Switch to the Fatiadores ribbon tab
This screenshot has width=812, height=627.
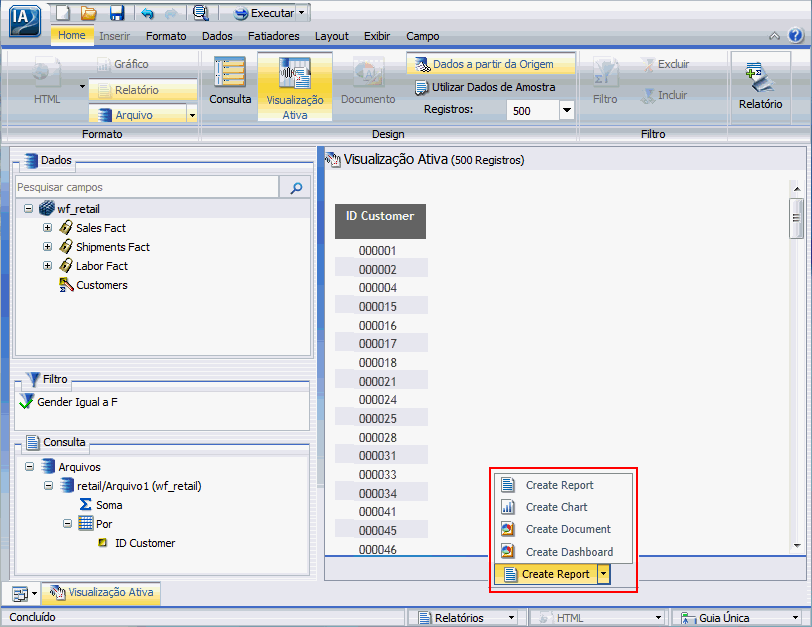(x=273, y=36)
